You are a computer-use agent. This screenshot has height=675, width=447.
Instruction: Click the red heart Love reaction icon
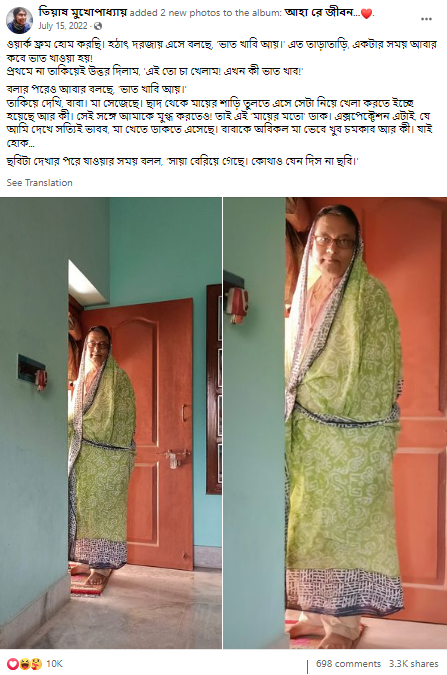point(13,664)
